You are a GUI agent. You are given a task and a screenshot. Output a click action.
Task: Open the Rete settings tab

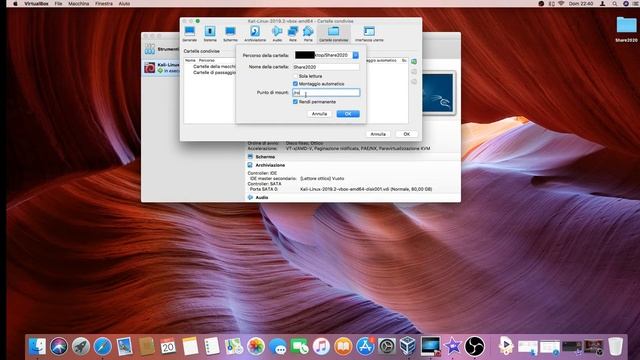click(293, 33)
